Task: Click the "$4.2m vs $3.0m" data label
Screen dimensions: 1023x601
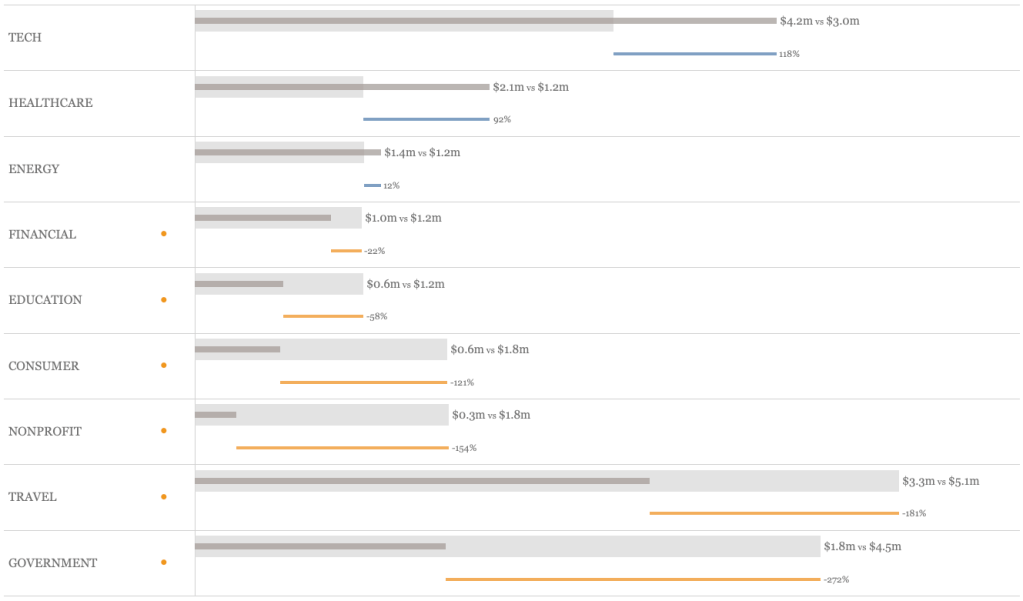Action: 819,21
